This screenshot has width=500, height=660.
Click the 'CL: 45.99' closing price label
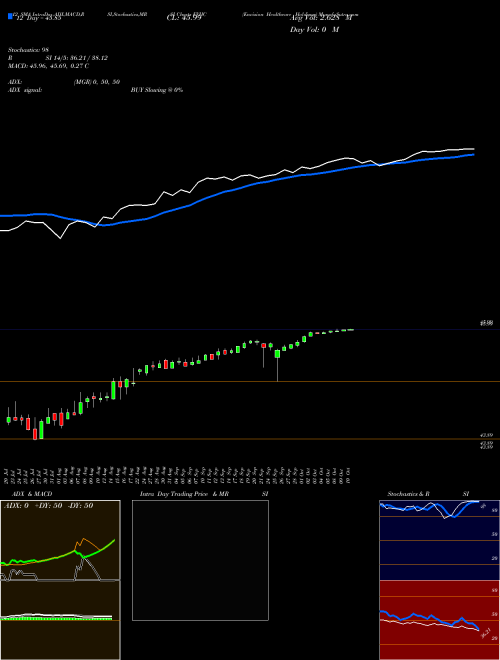coord(184,18)
